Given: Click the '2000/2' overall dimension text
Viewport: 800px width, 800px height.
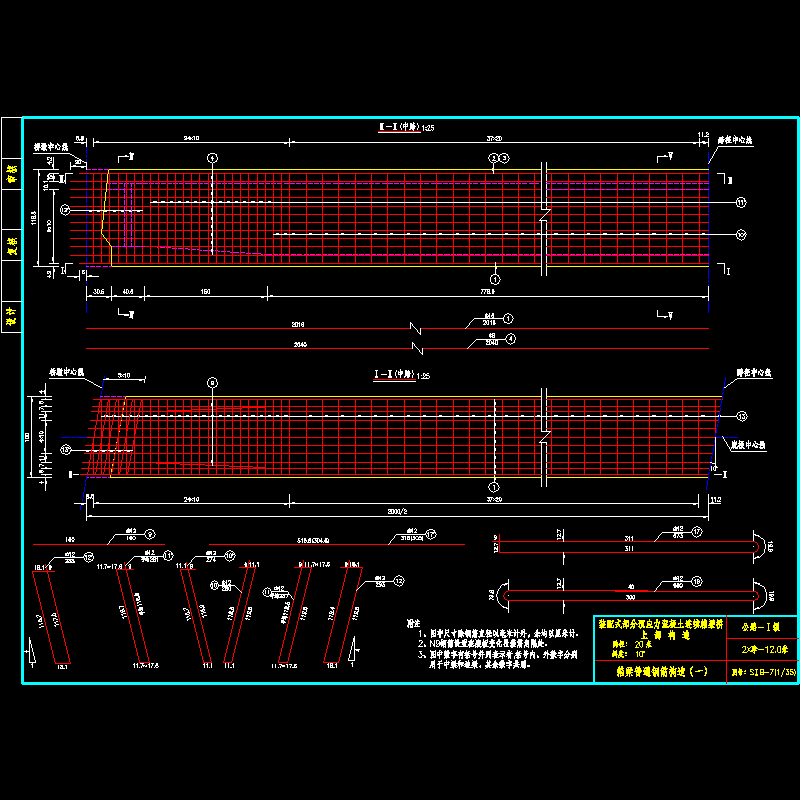Looking at the screenshot, I should coord(397,511).
